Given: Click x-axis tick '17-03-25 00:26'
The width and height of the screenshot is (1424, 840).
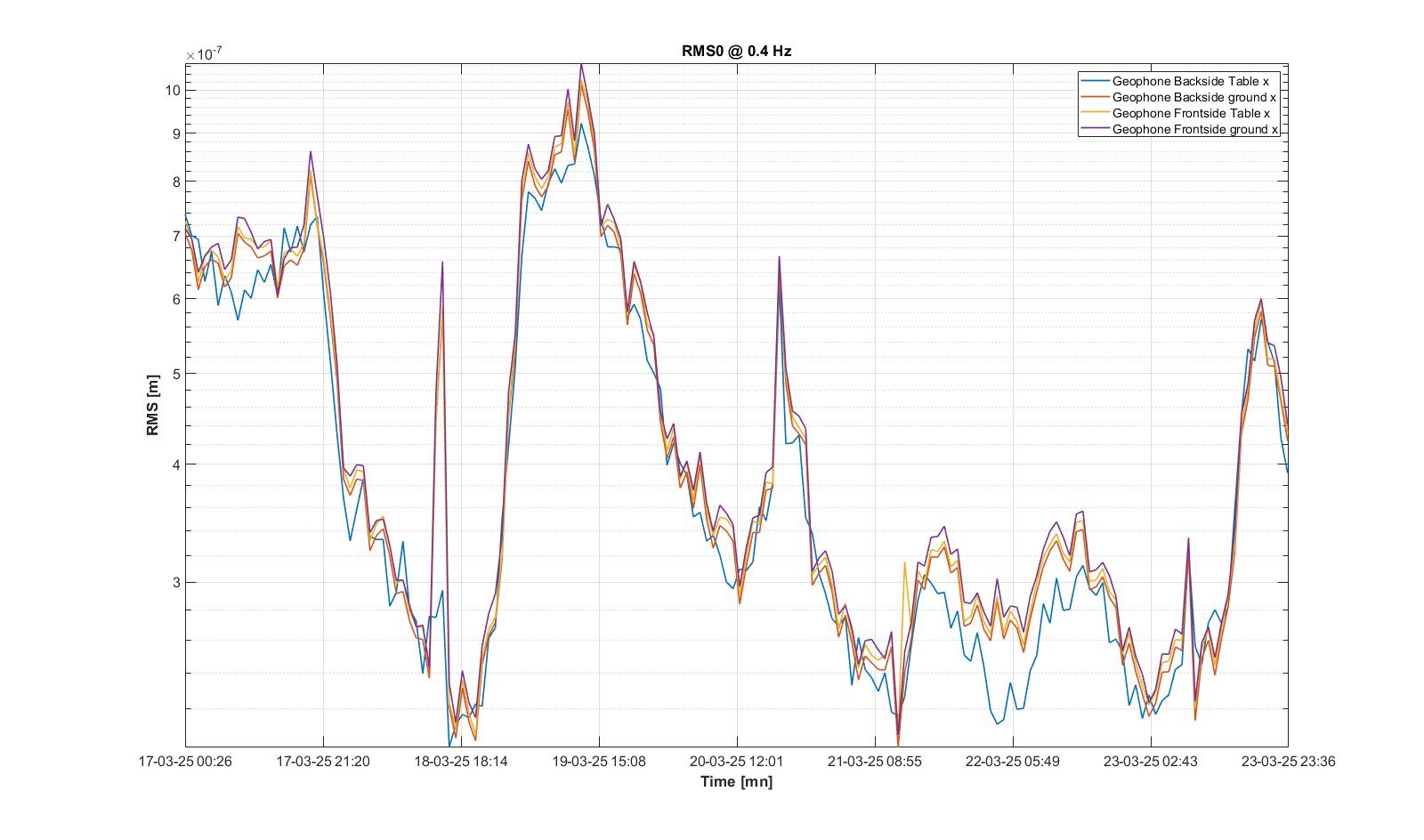Looking at the screenshot, I should 185,761.
